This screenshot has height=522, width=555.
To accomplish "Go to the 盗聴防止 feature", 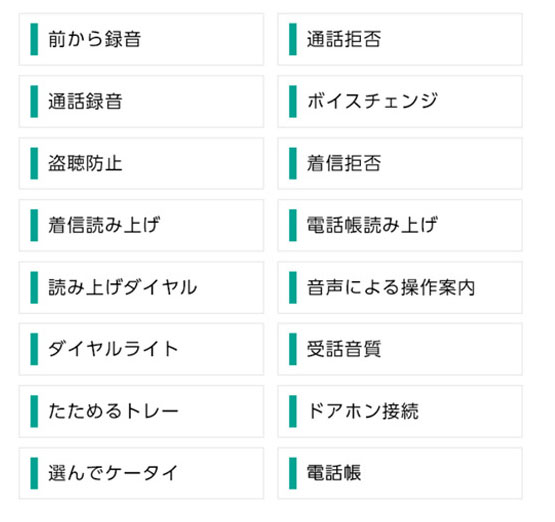I will point(141,164).
